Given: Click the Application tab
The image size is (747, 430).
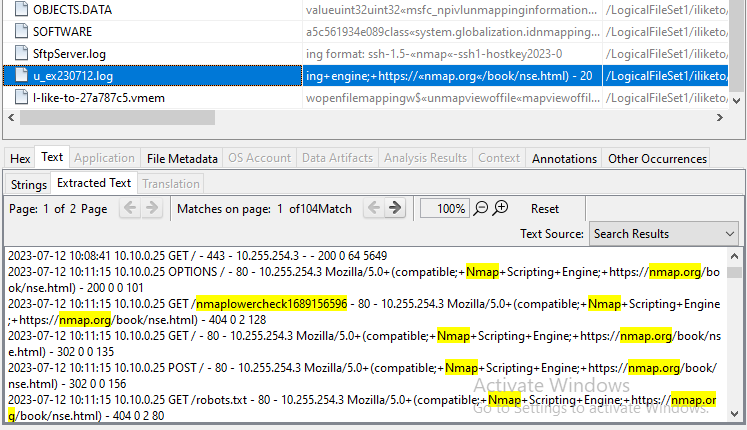Looking at the screenshot, I should (x=104, y=158).
